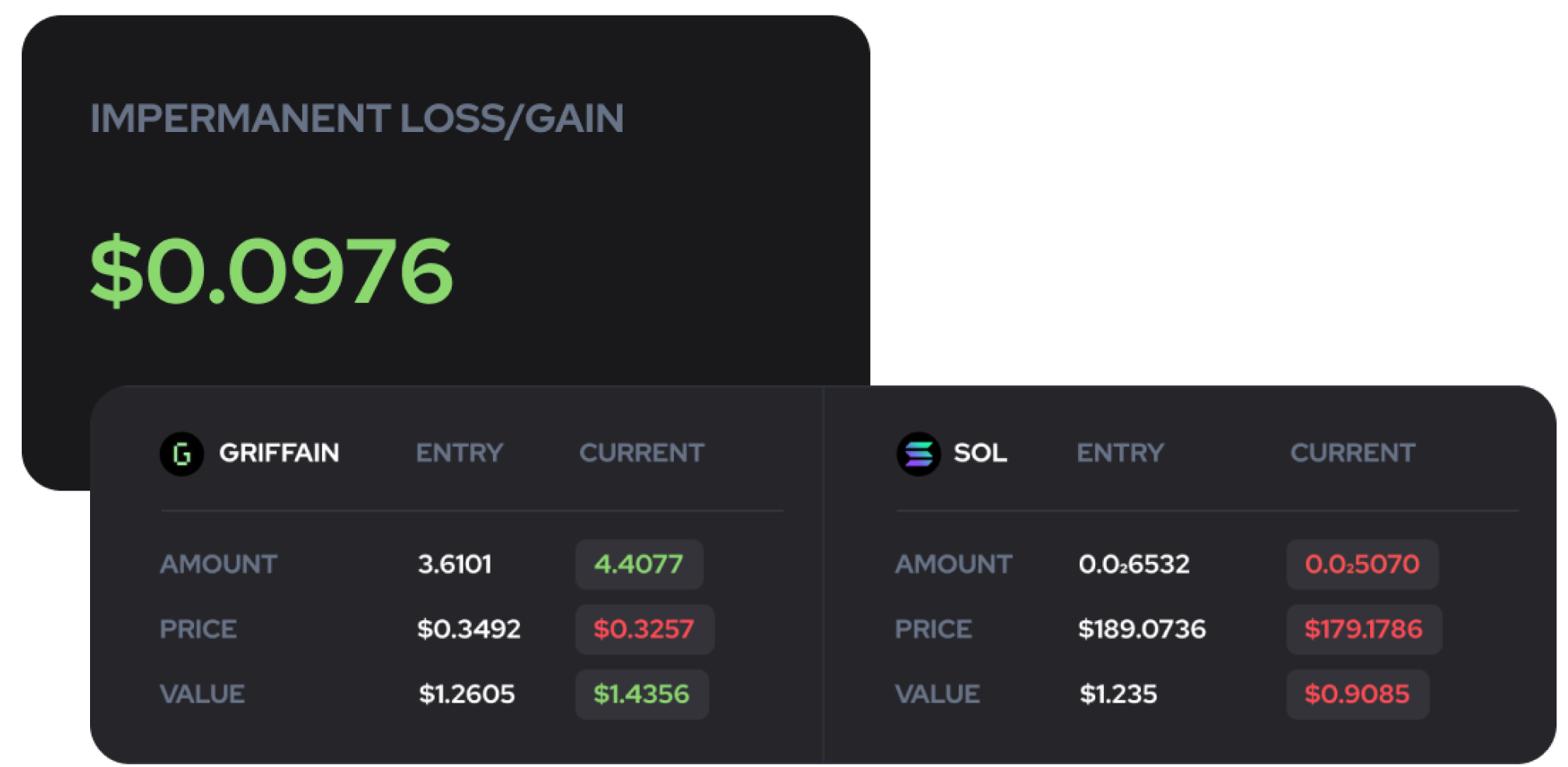
Task: Click SOL current value badge $0.9085
Action: [1358, 693]
